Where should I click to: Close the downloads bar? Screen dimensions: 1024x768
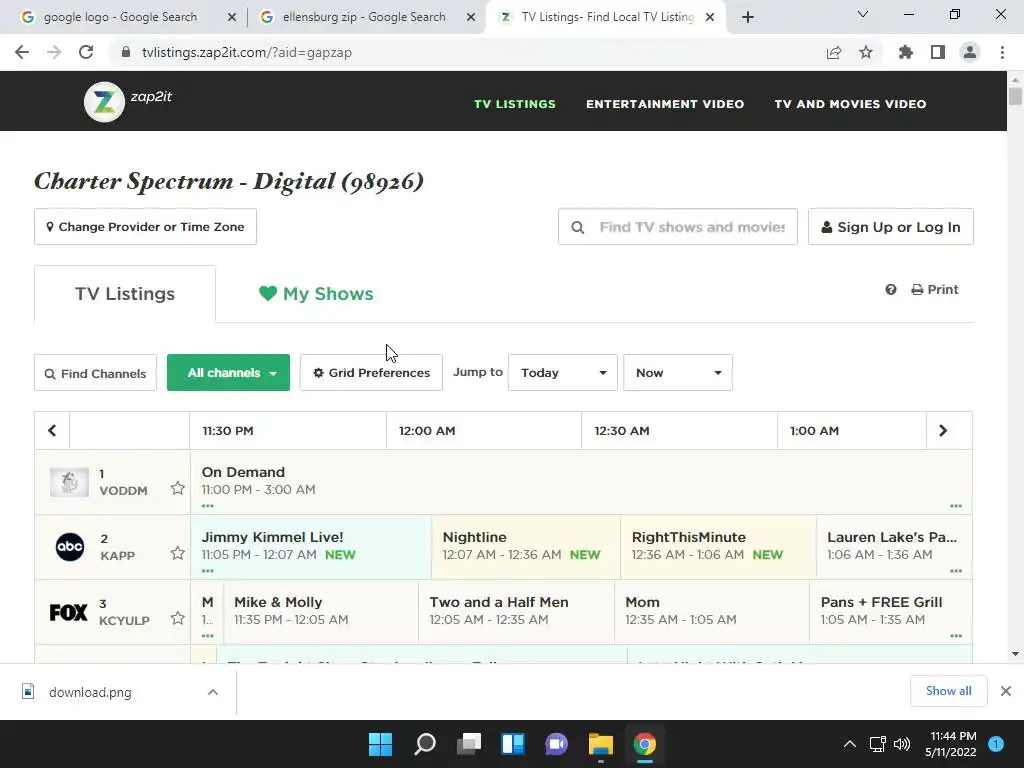(x=1006, y=691)
